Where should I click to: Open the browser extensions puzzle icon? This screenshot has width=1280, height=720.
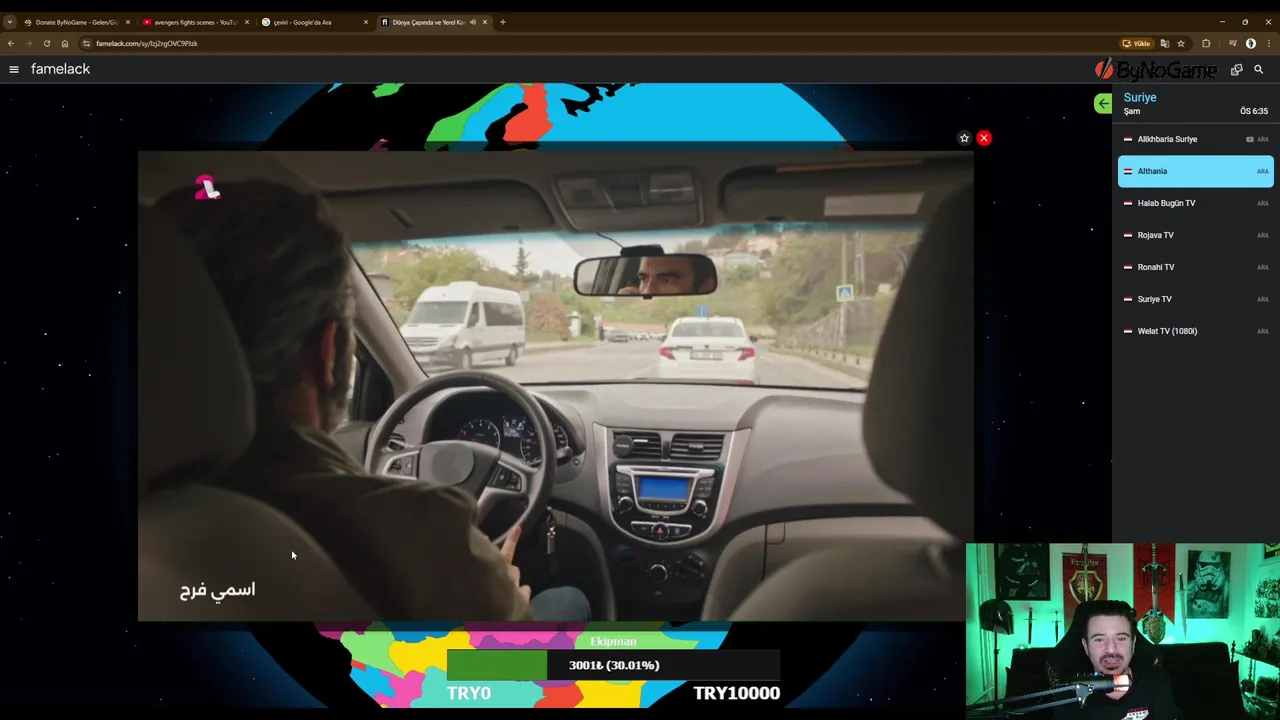(1206, 43)
